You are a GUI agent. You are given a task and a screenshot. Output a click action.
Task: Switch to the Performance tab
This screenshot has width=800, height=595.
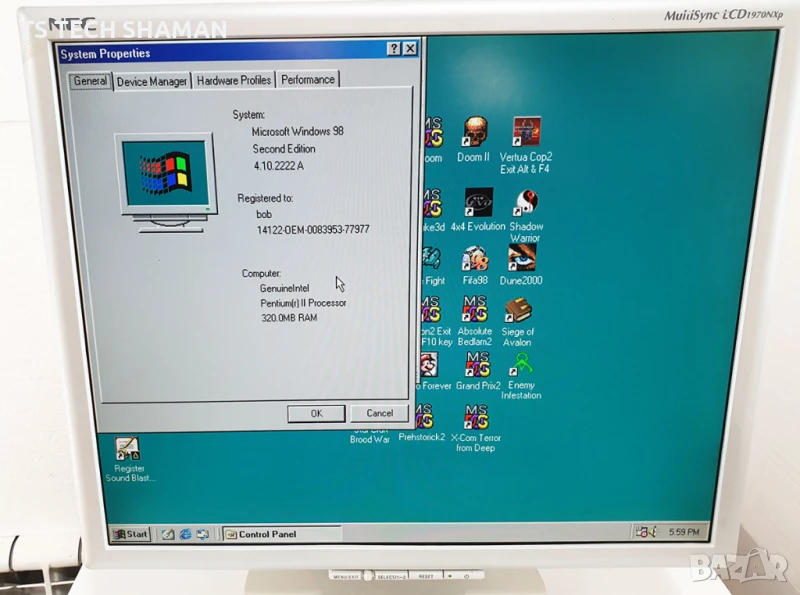pyautogui.click(x=308, y=80)
